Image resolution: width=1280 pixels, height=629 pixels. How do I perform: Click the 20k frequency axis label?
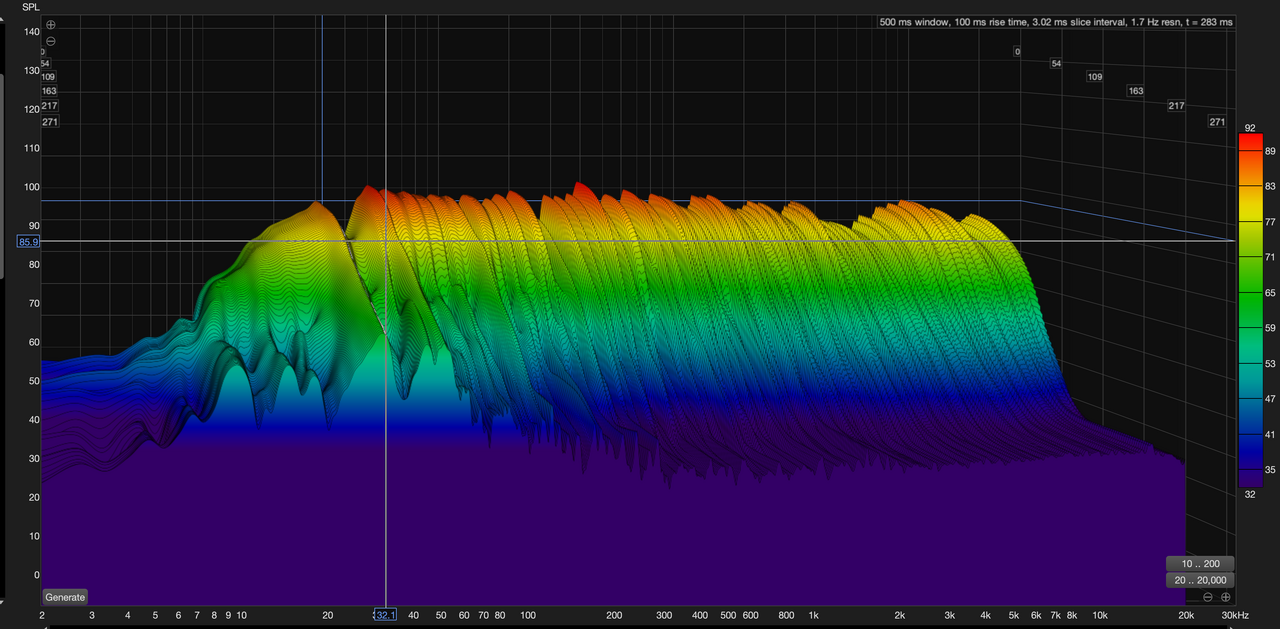click(x=1186, y=615)
